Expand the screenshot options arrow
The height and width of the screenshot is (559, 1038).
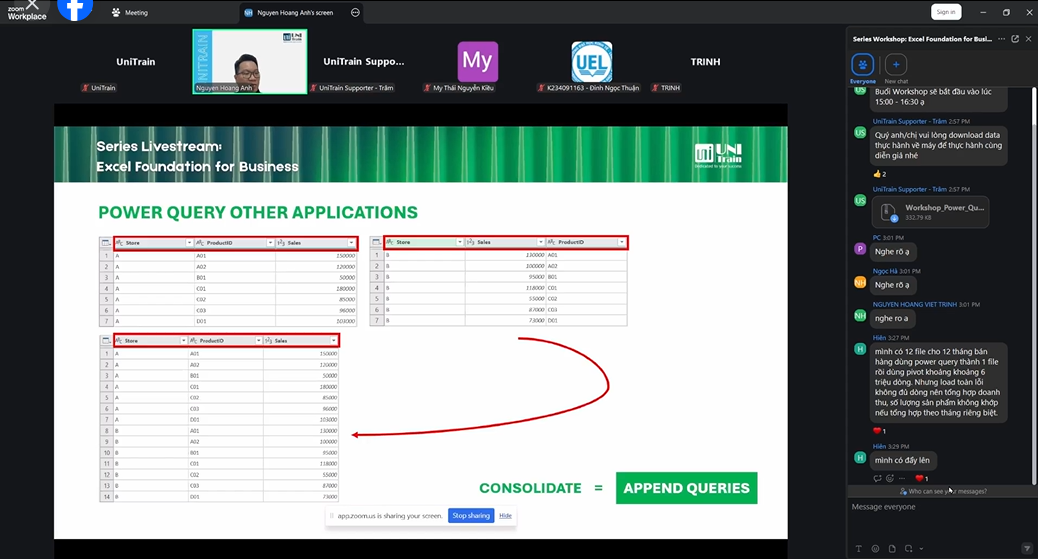pos(921,548)
